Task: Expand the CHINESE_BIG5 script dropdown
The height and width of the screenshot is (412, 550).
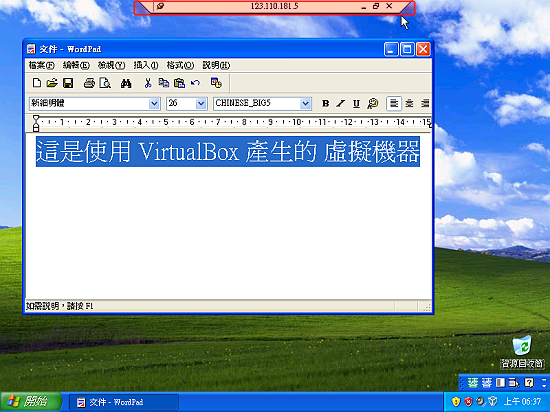Action: (305, 103)
